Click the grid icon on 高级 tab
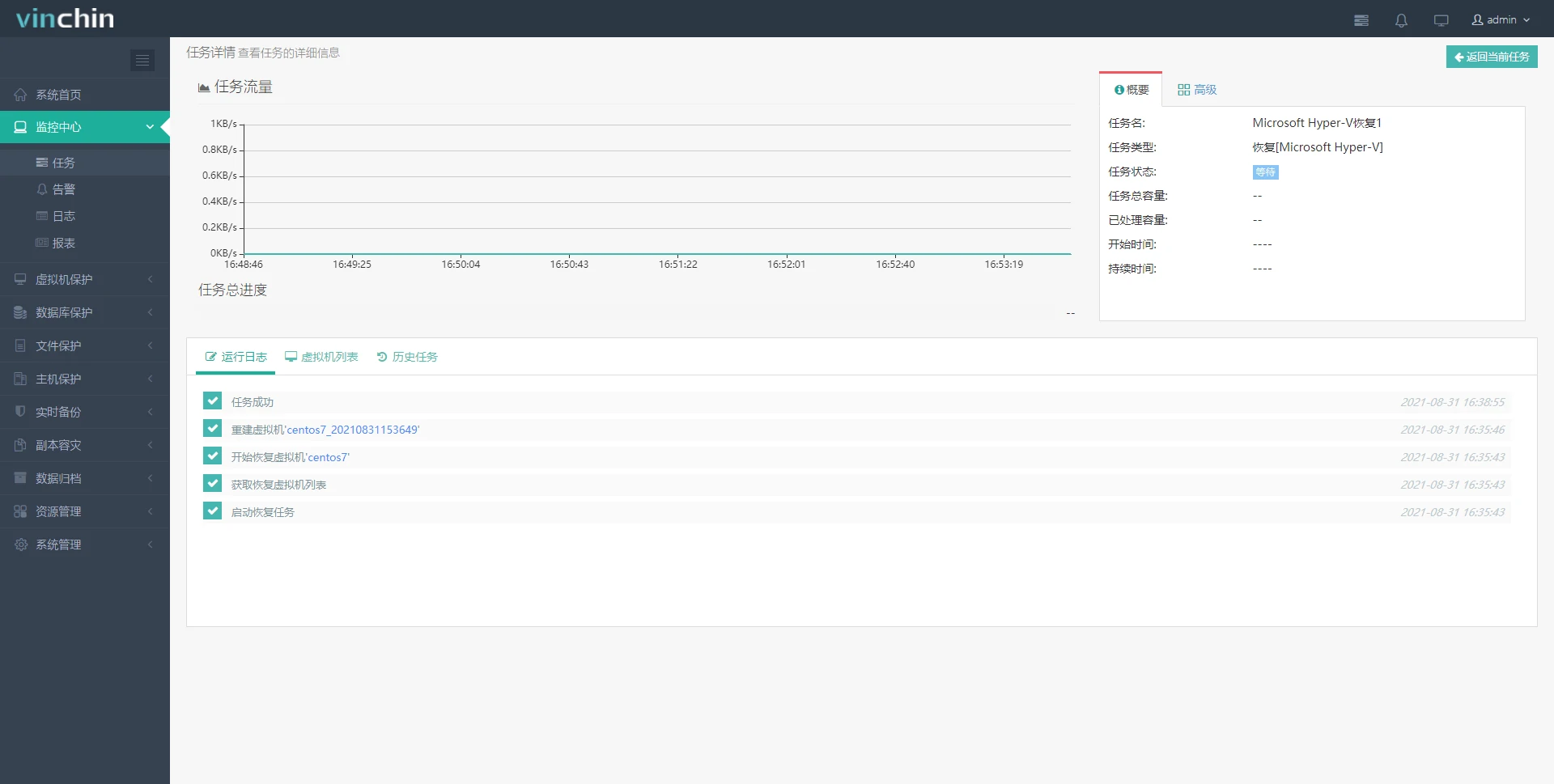Image resolution: width=1554 pixels, height=784 pixels. click(1183, 90)
